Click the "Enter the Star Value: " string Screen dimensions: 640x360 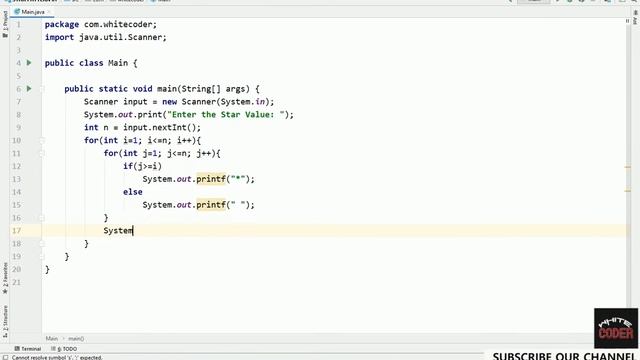click(x=226, y=115)
